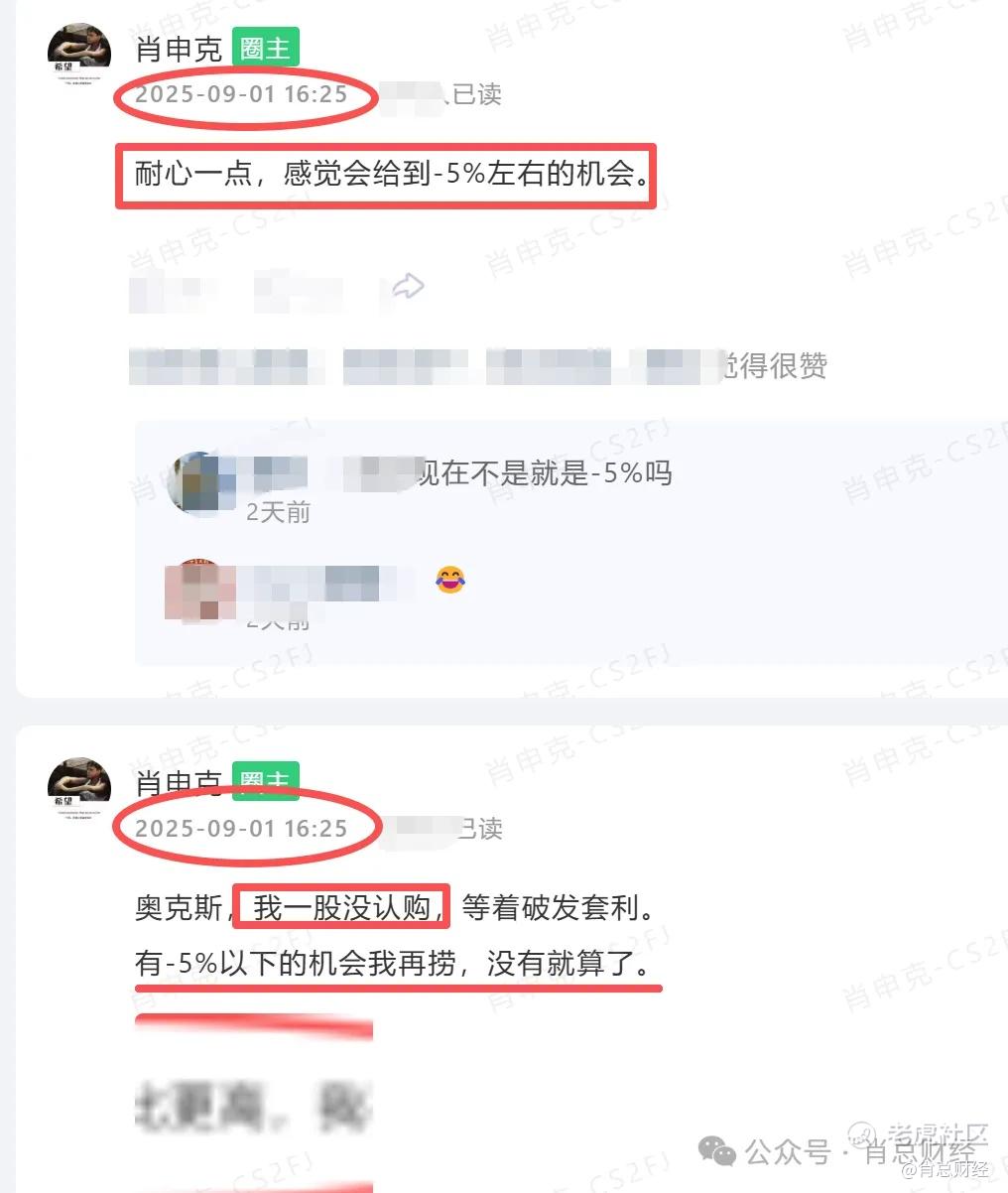The image size is (1008, 1193).
Task: Click second post timestamp 2025-09-01 16:25
Action: 241,829
